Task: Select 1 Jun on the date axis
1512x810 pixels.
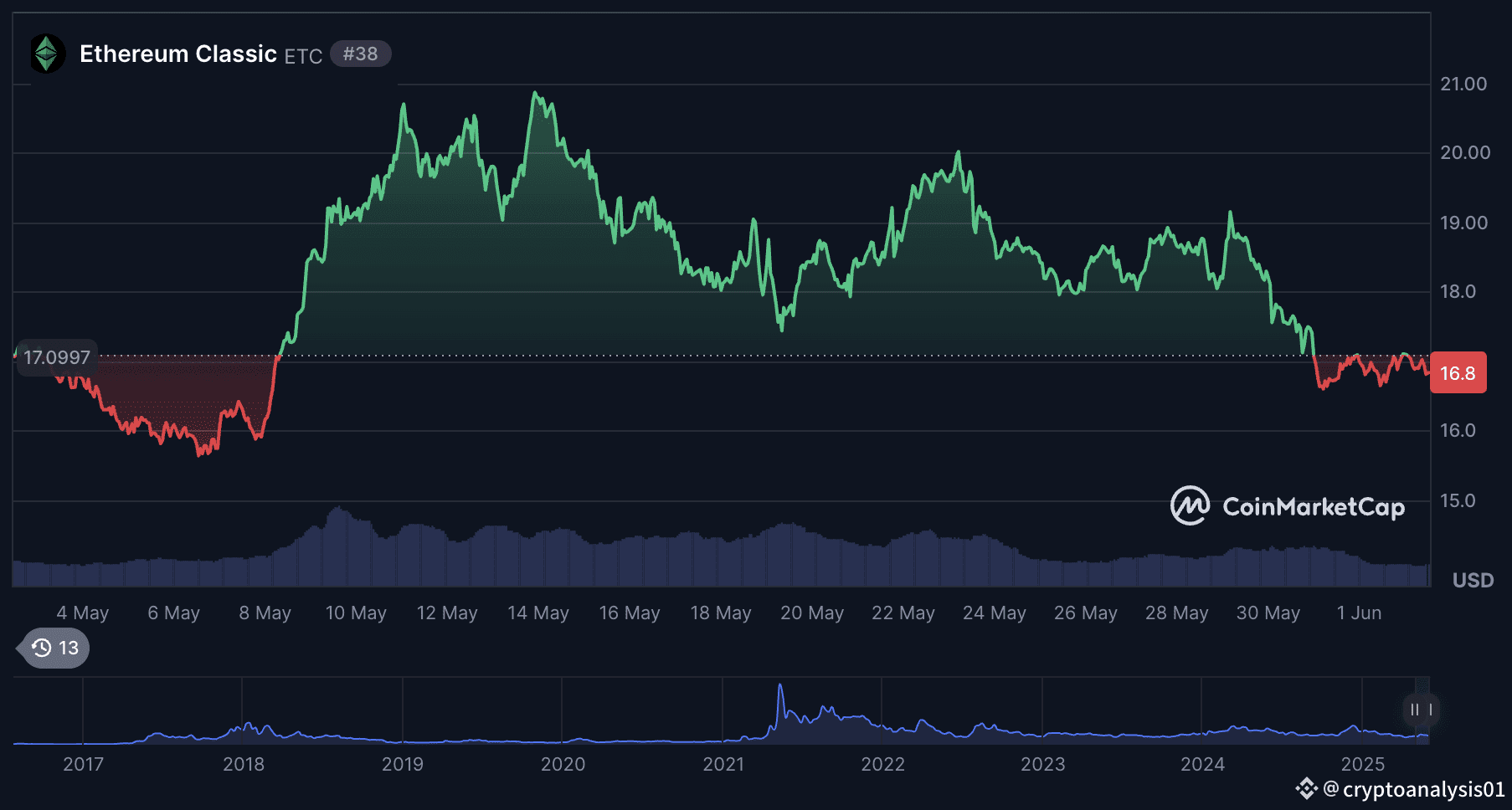Action: click(x=1359, y=613)
